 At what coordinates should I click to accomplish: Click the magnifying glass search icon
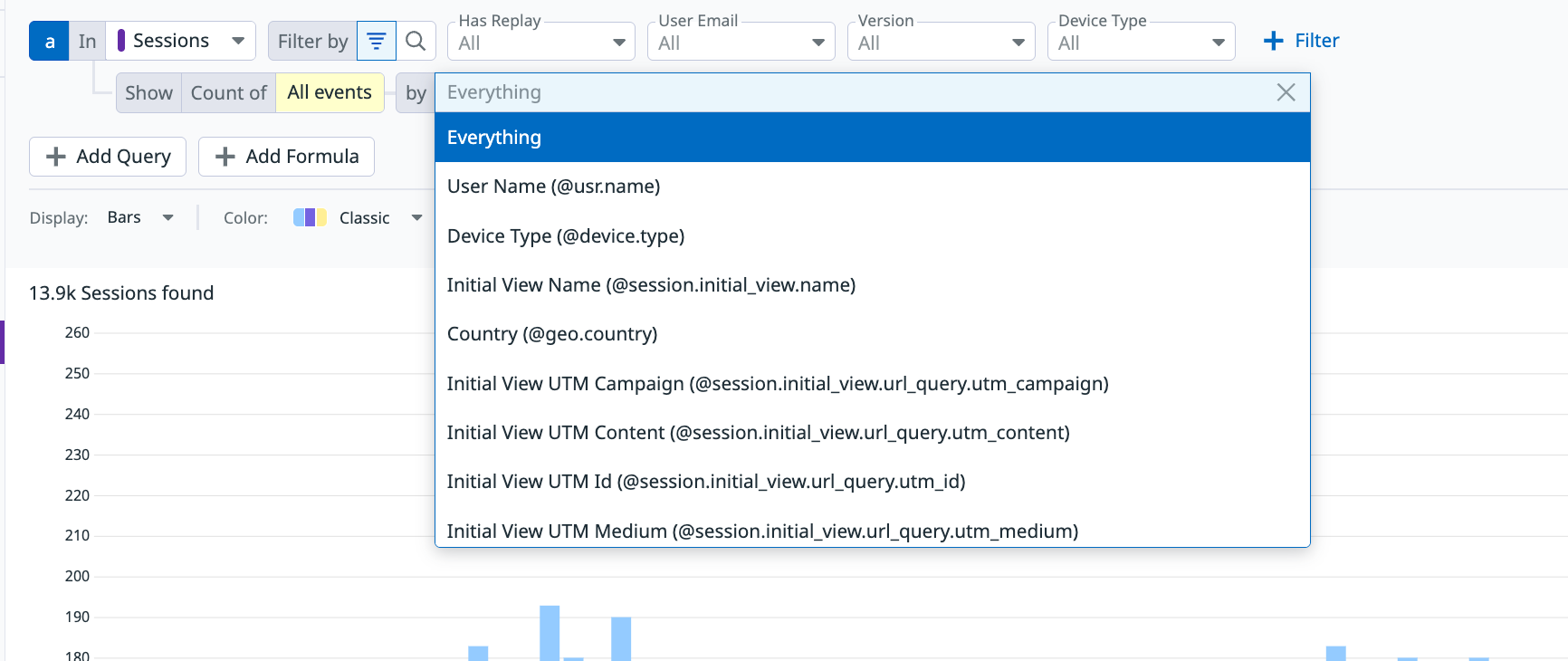point(416,41)
